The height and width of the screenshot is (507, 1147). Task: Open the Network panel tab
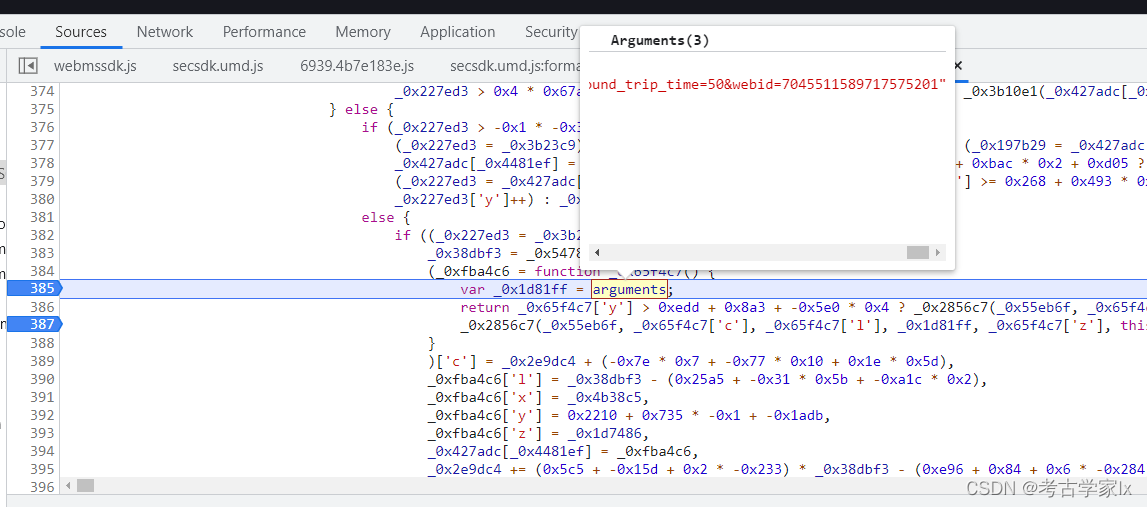(165, 31)
